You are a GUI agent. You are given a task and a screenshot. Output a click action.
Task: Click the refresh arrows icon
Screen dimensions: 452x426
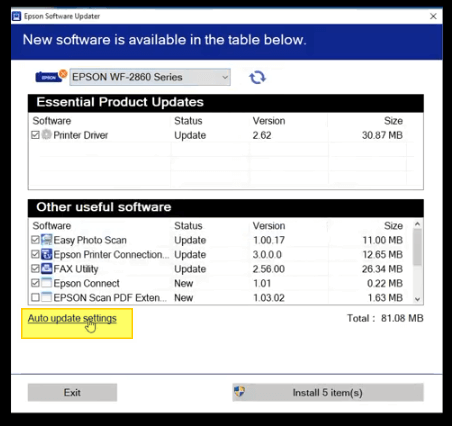click(257, 77)
